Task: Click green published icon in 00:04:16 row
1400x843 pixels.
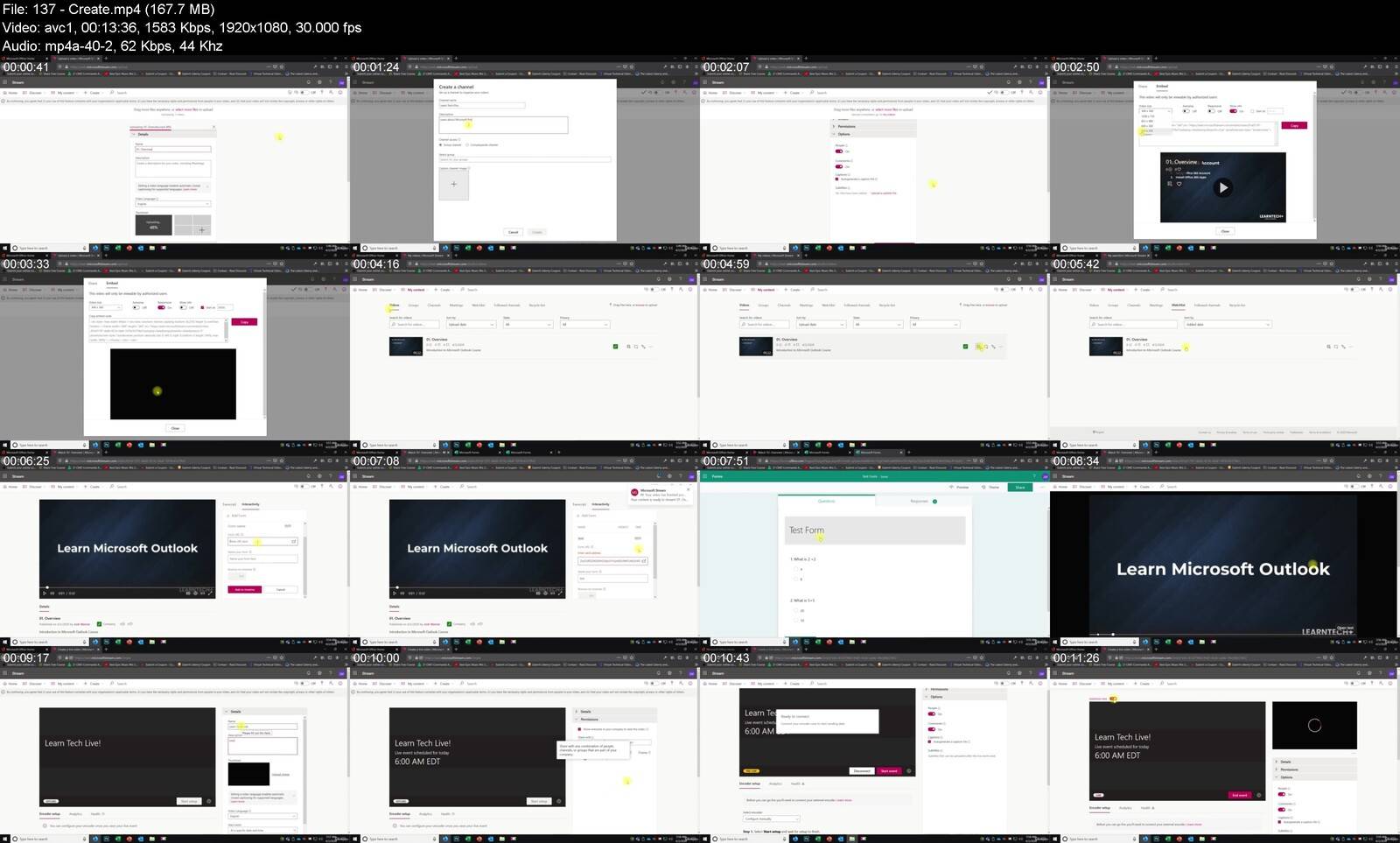Action: [x=615, y=347]
